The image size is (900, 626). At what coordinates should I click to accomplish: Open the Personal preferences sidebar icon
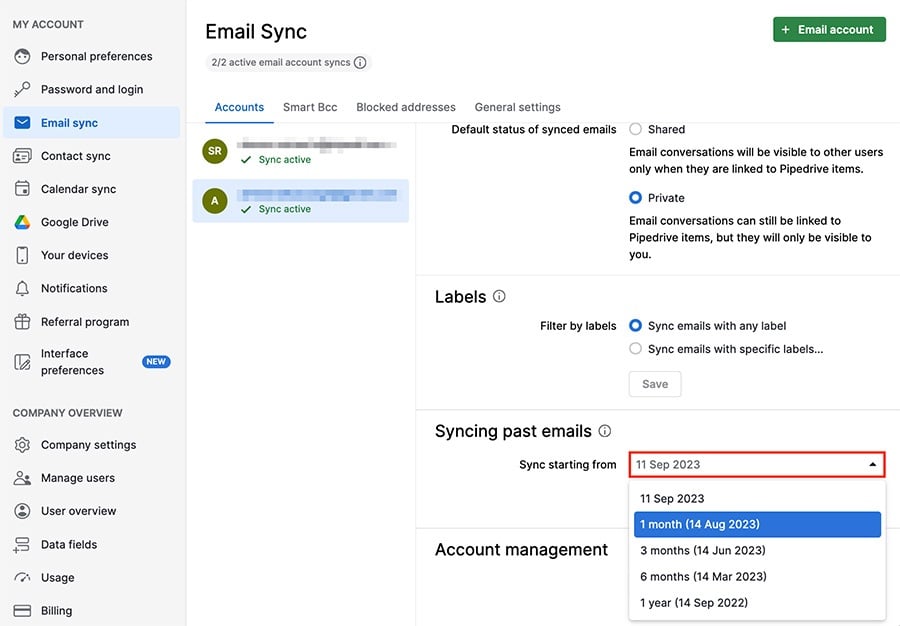(x=22, y=56)
